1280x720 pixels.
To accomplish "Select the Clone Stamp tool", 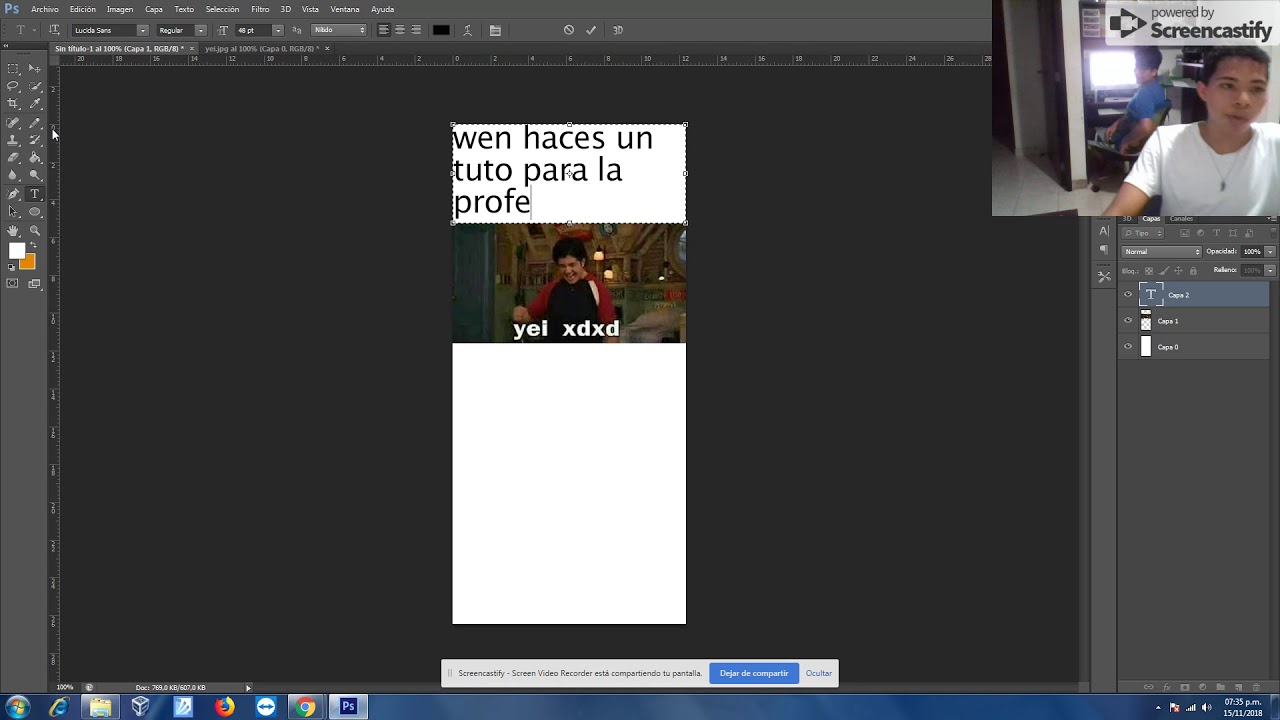I will [13, 140].
